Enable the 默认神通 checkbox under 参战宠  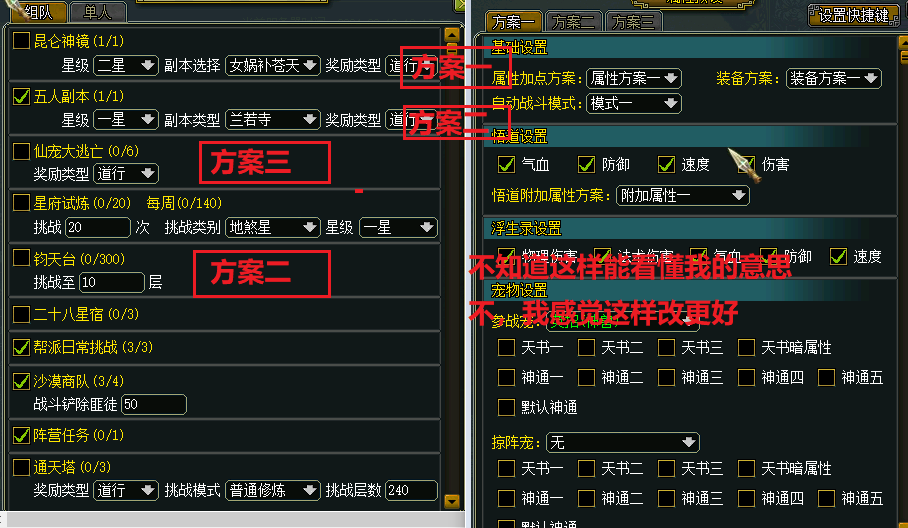507,407
